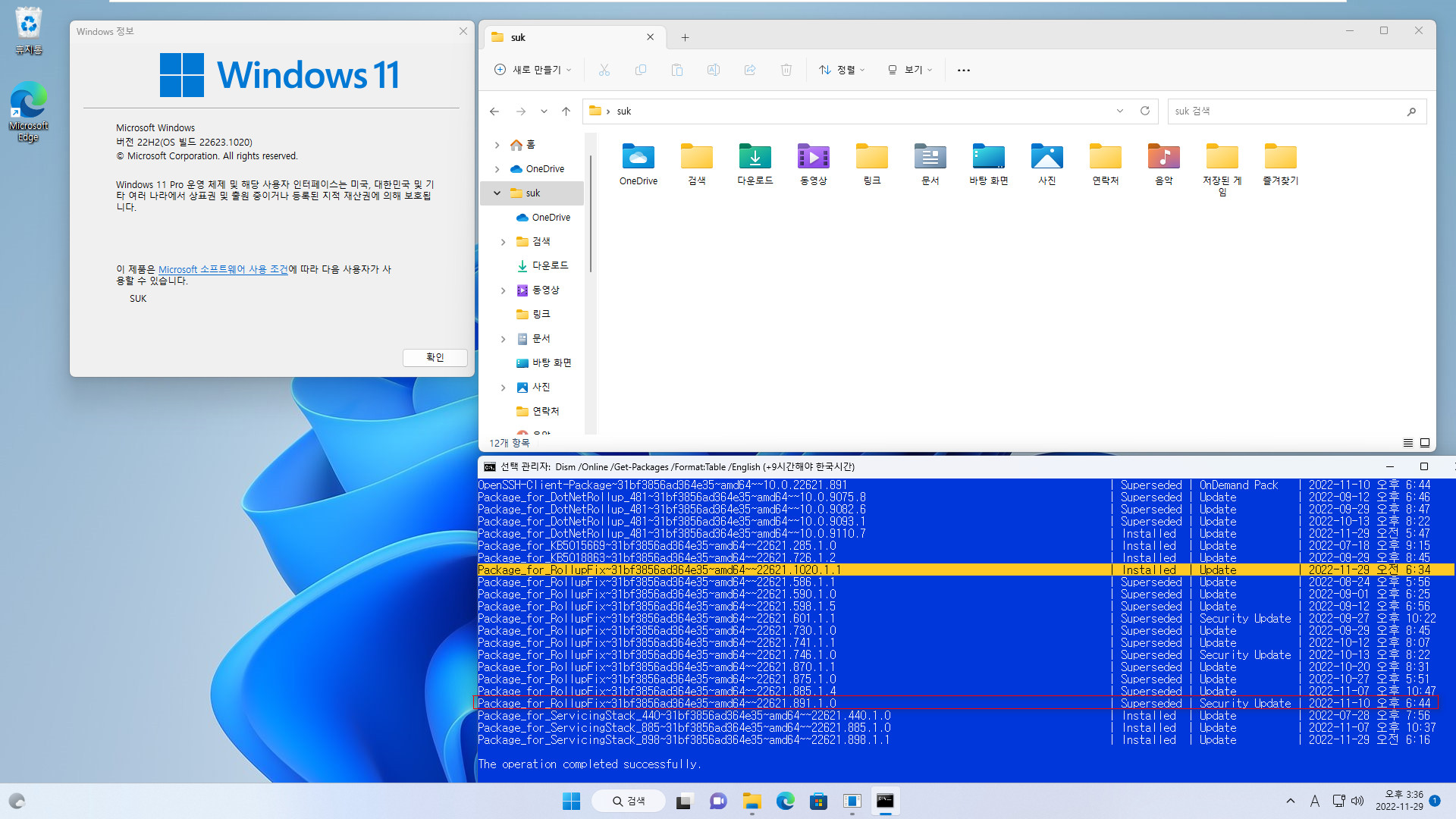Open the 정렬 sort dropdown
1456x819 pixels.
pyautogui.click(x=842, y=70)
